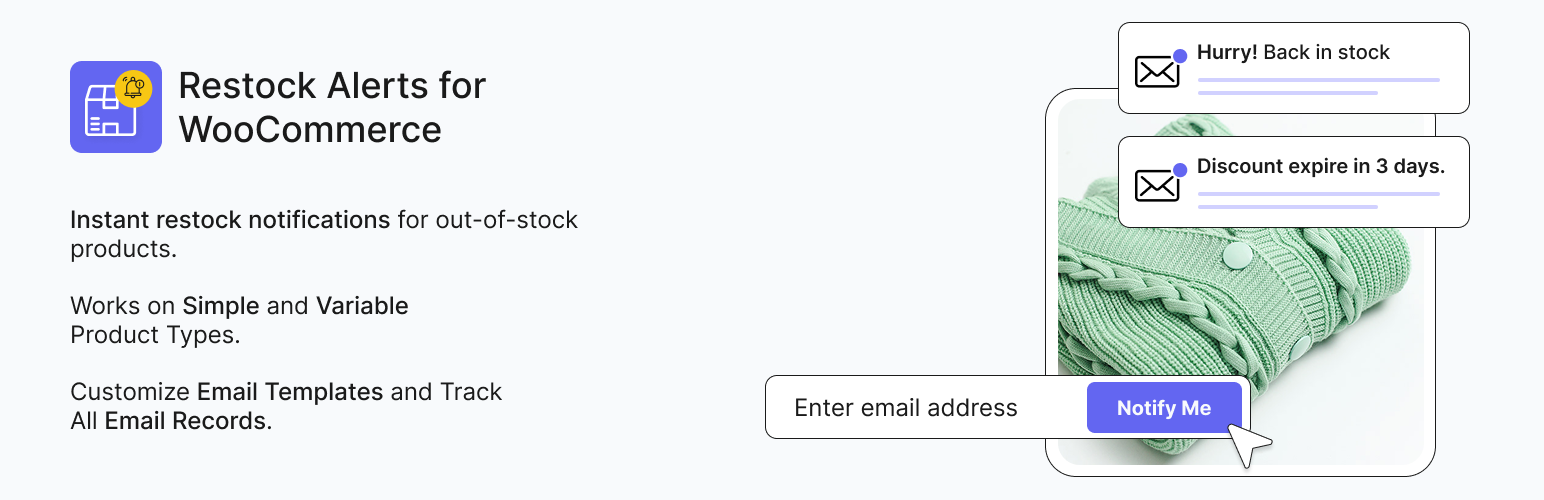
Task: Click the blue unread dot on the Discount envelope
Action: [1180, 169]
